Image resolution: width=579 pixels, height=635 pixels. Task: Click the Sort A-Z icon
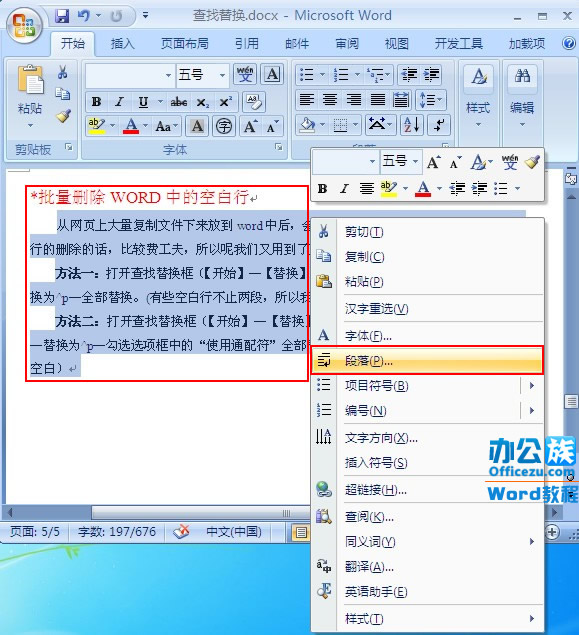(411, 126)
